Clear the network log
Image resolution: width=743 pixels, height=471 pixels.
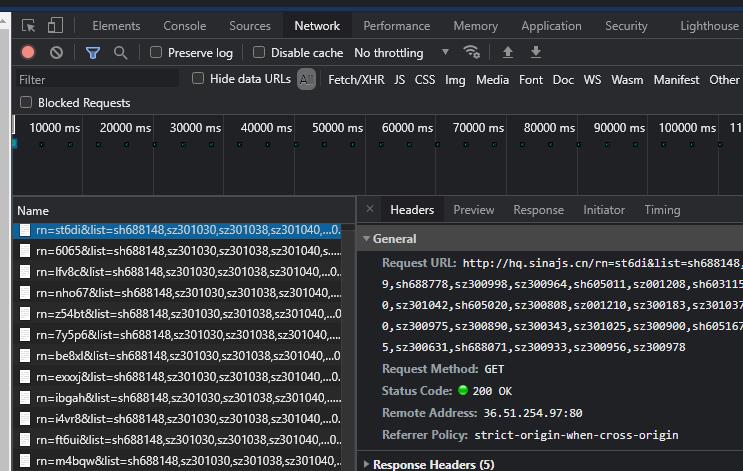pyautogui.click(x=56, y=53)
